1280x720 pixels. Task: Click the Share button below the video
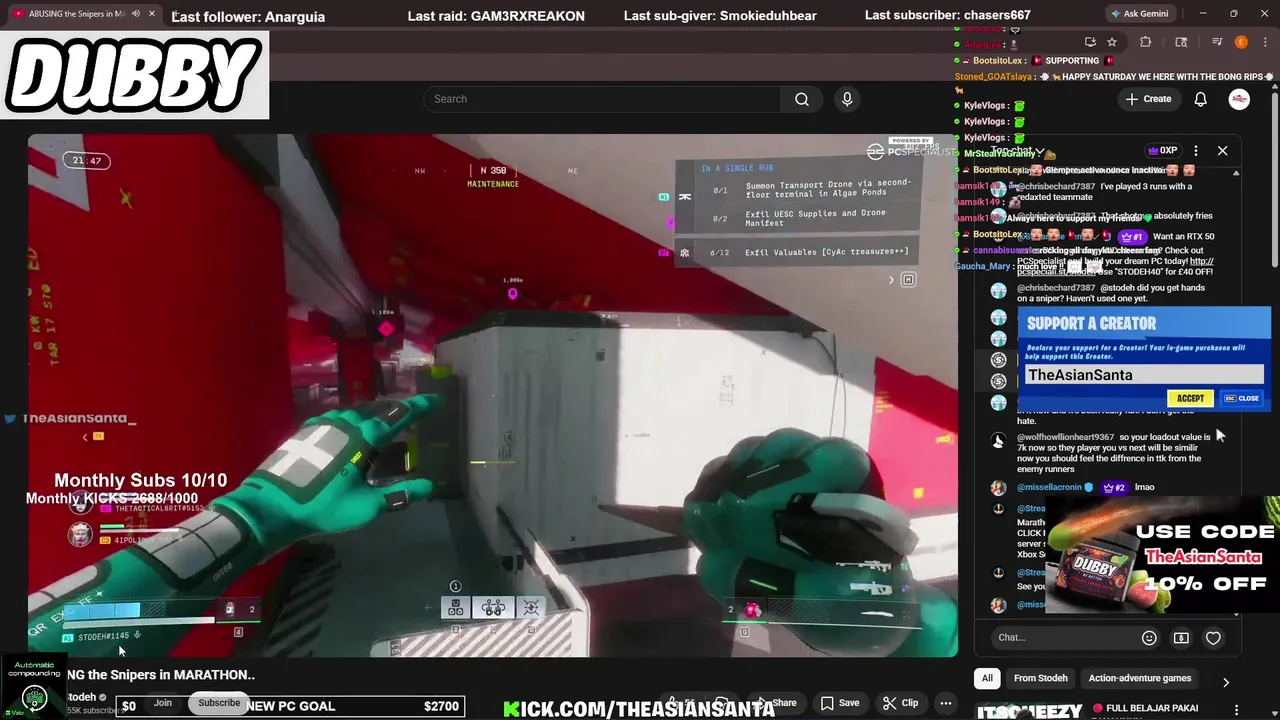click(x=776, y=703)
